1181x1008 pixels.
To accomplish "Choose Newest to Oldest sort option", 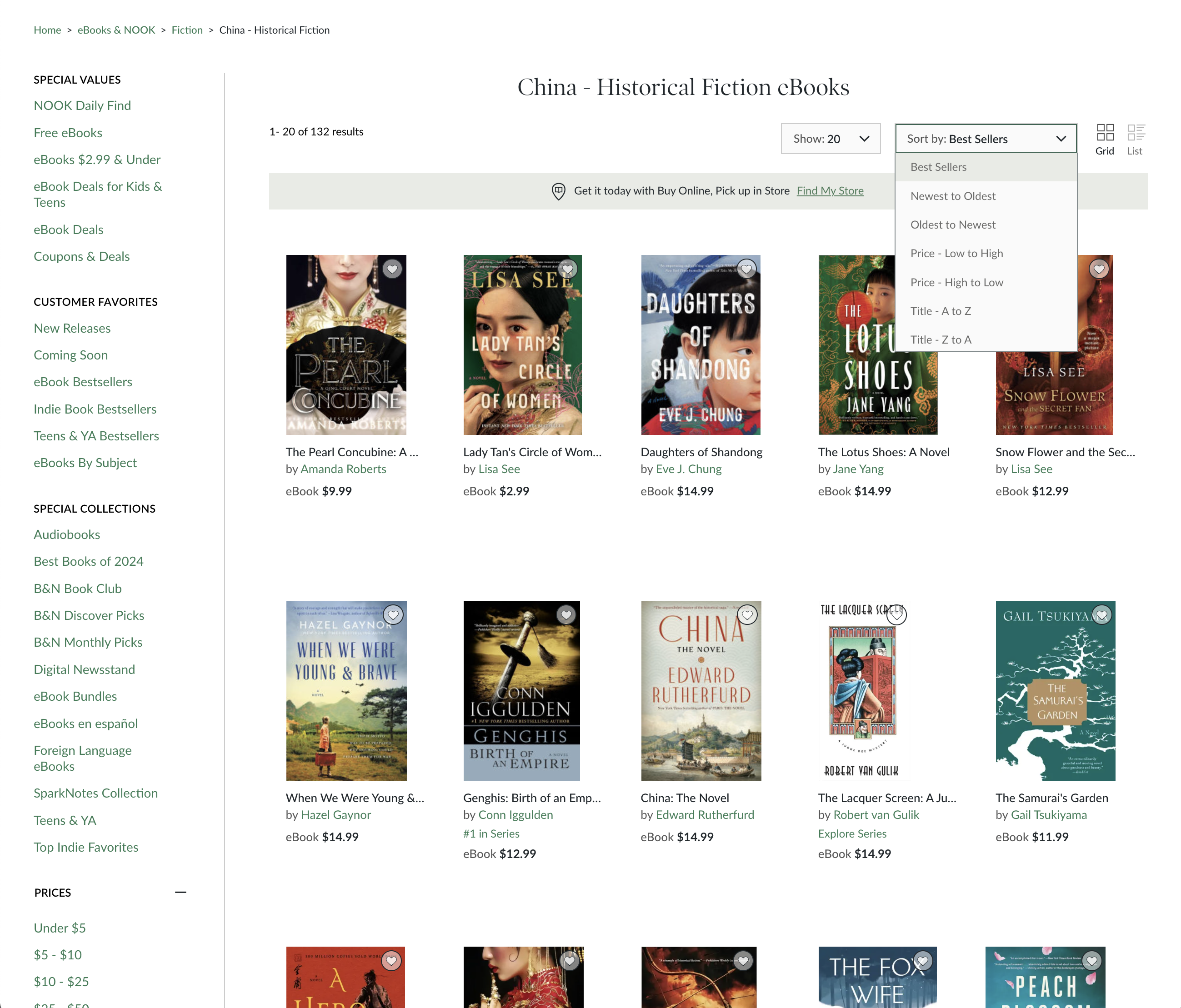I will pyautogui.click(x=952, y=195).
